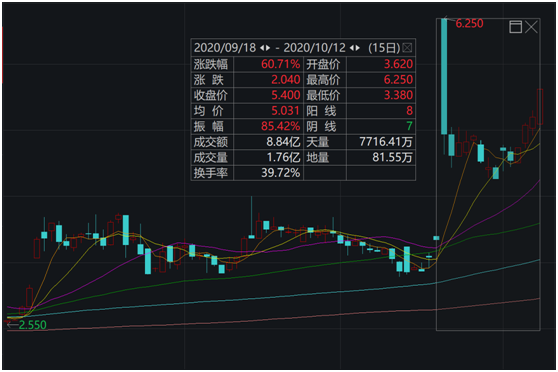Screen dimensions: 558x372
Task: Click the (15日) day count text
Action: (x=384, y=48)
